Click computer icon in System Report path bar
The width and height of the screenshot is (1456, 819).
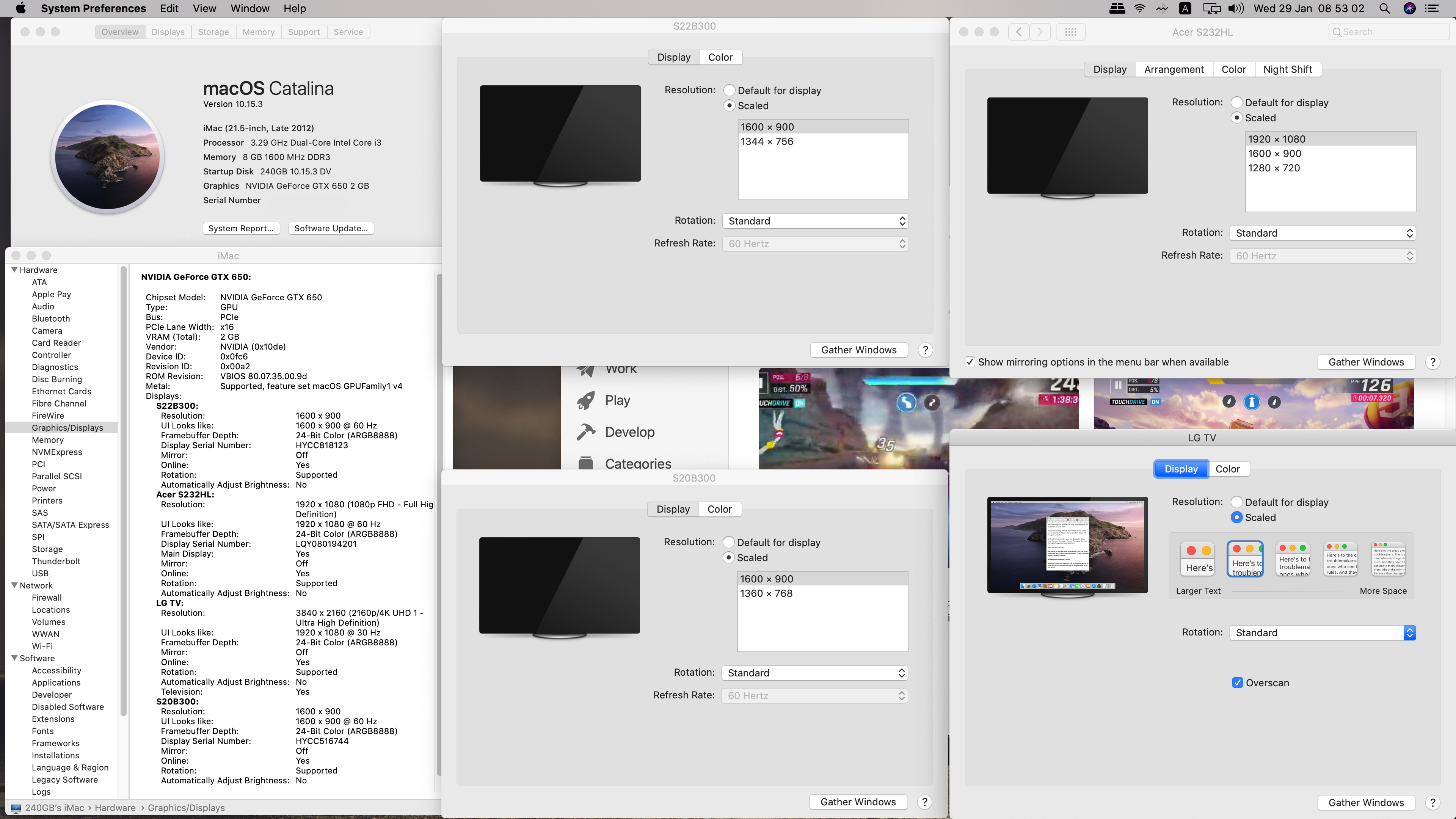(16, 808)
